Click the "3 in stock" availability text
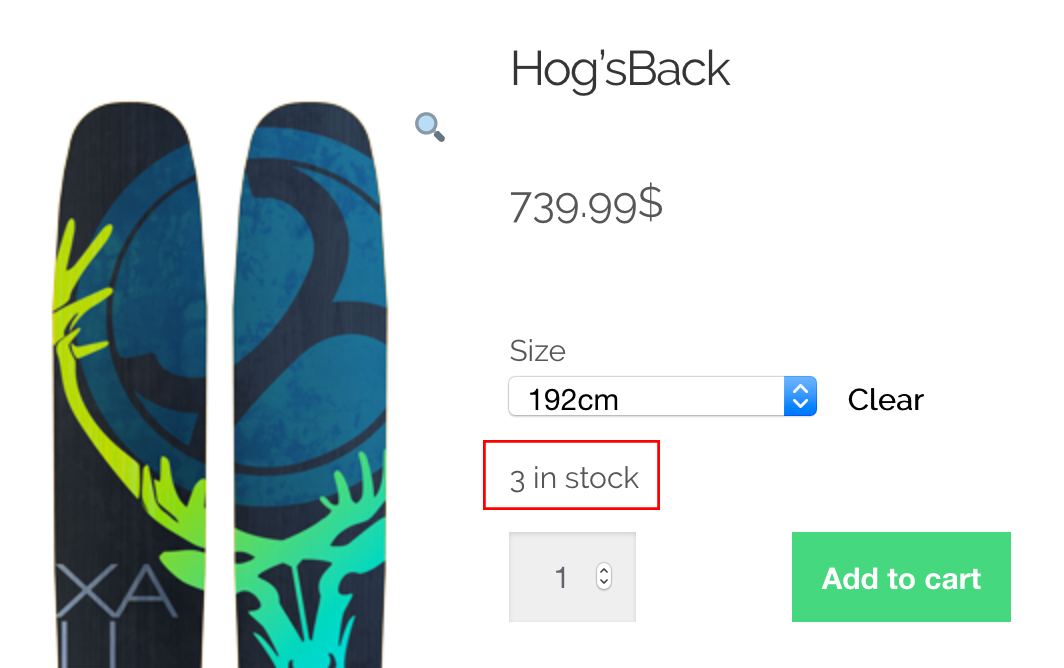 point(574,478)
